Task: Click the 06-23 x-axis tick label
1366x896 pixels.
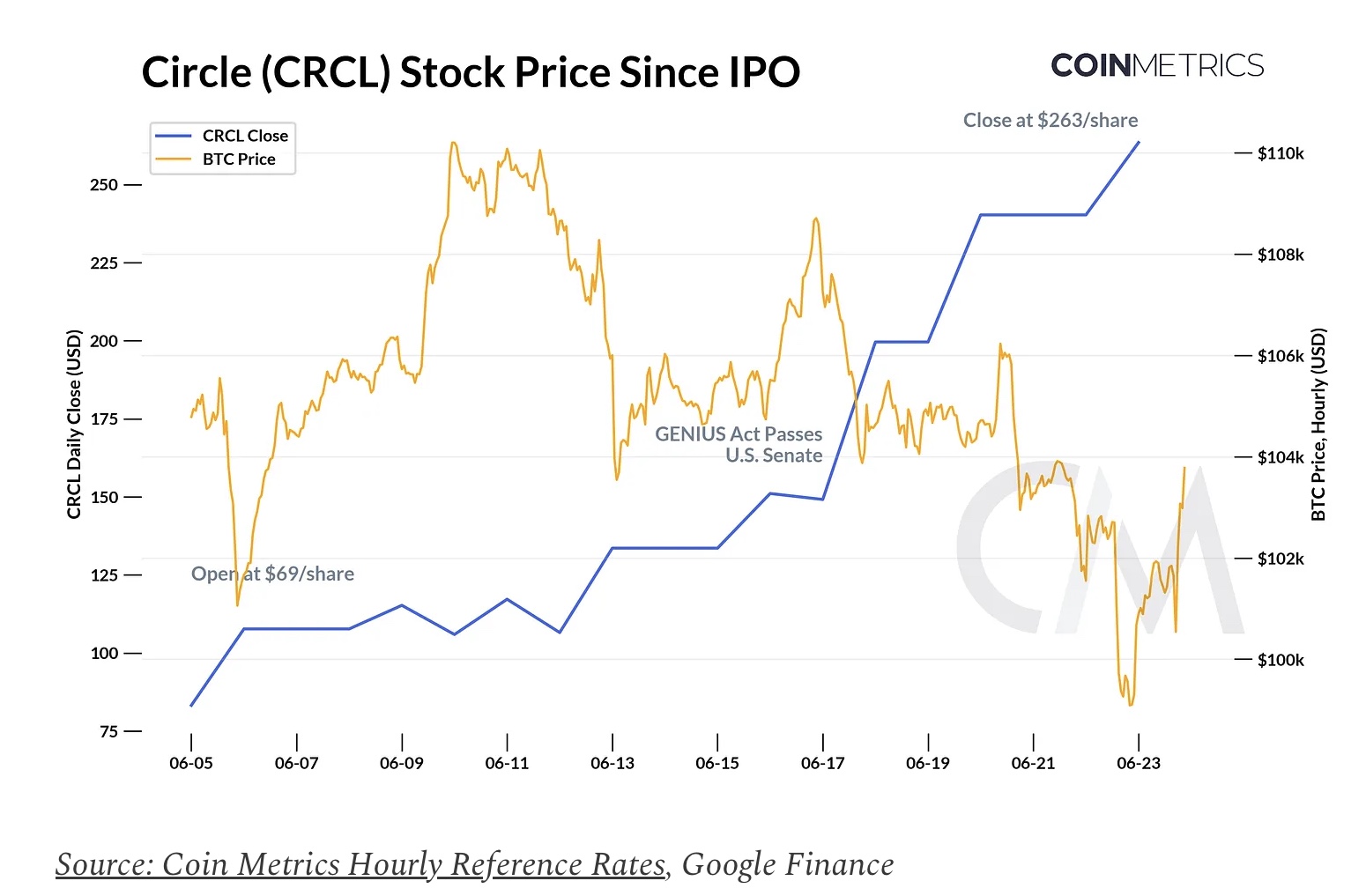Action: tap(1139, 763)
